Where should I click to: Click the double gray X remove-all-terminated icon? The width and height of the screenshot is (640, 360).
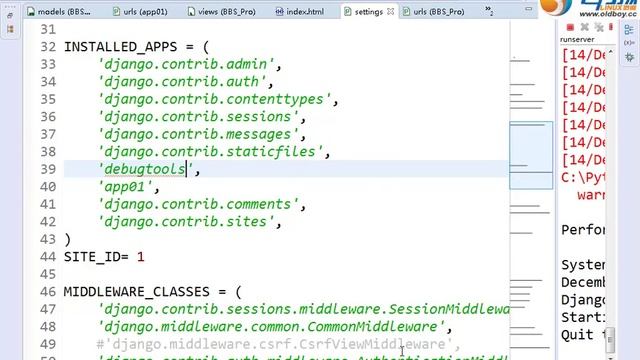click(599, 27)
